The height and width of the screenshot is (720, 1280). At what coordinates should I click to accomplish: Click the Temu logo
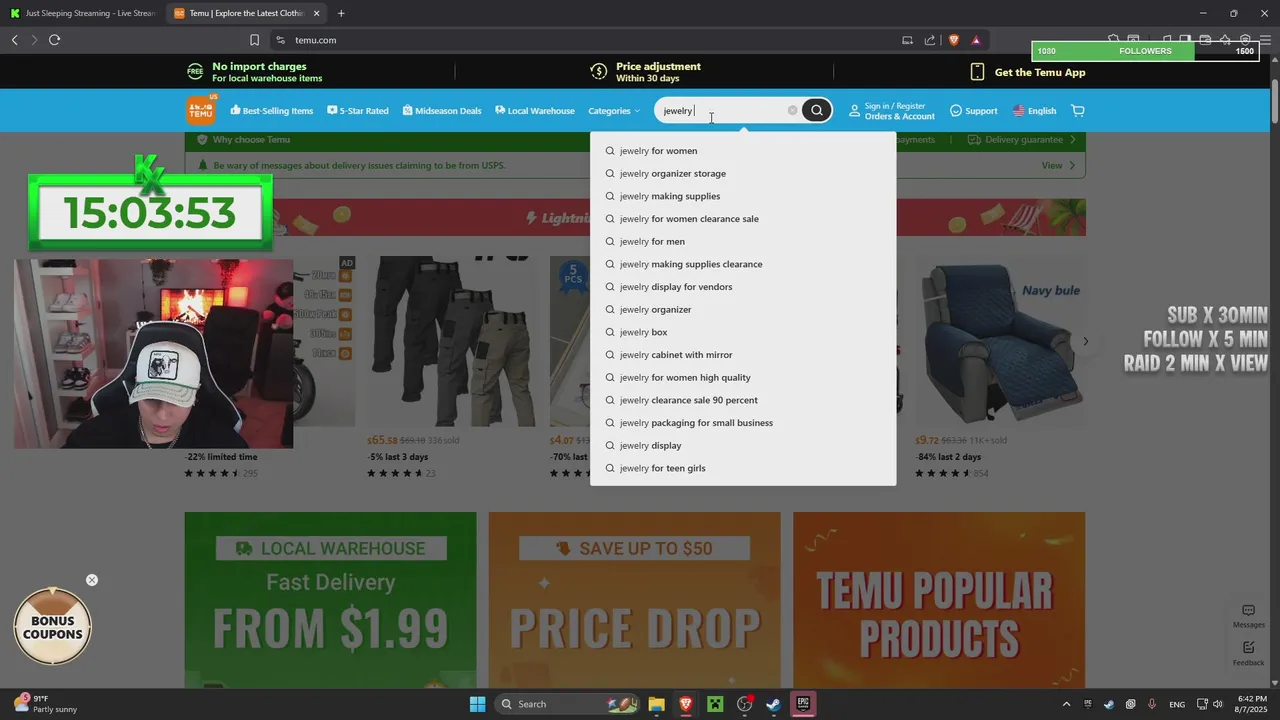(201, 110)
